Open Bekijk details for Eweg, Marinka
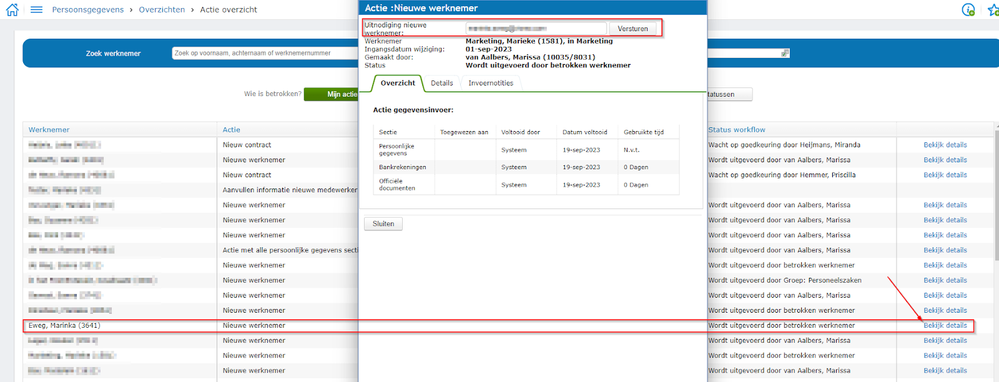The height and width of the screenshot is (382, 999). (x=945, y=325)
